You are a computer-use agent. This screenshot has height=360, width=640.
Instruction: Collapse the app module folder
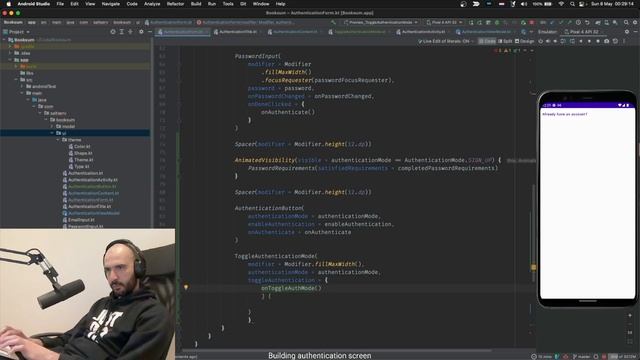coord(11,60)
